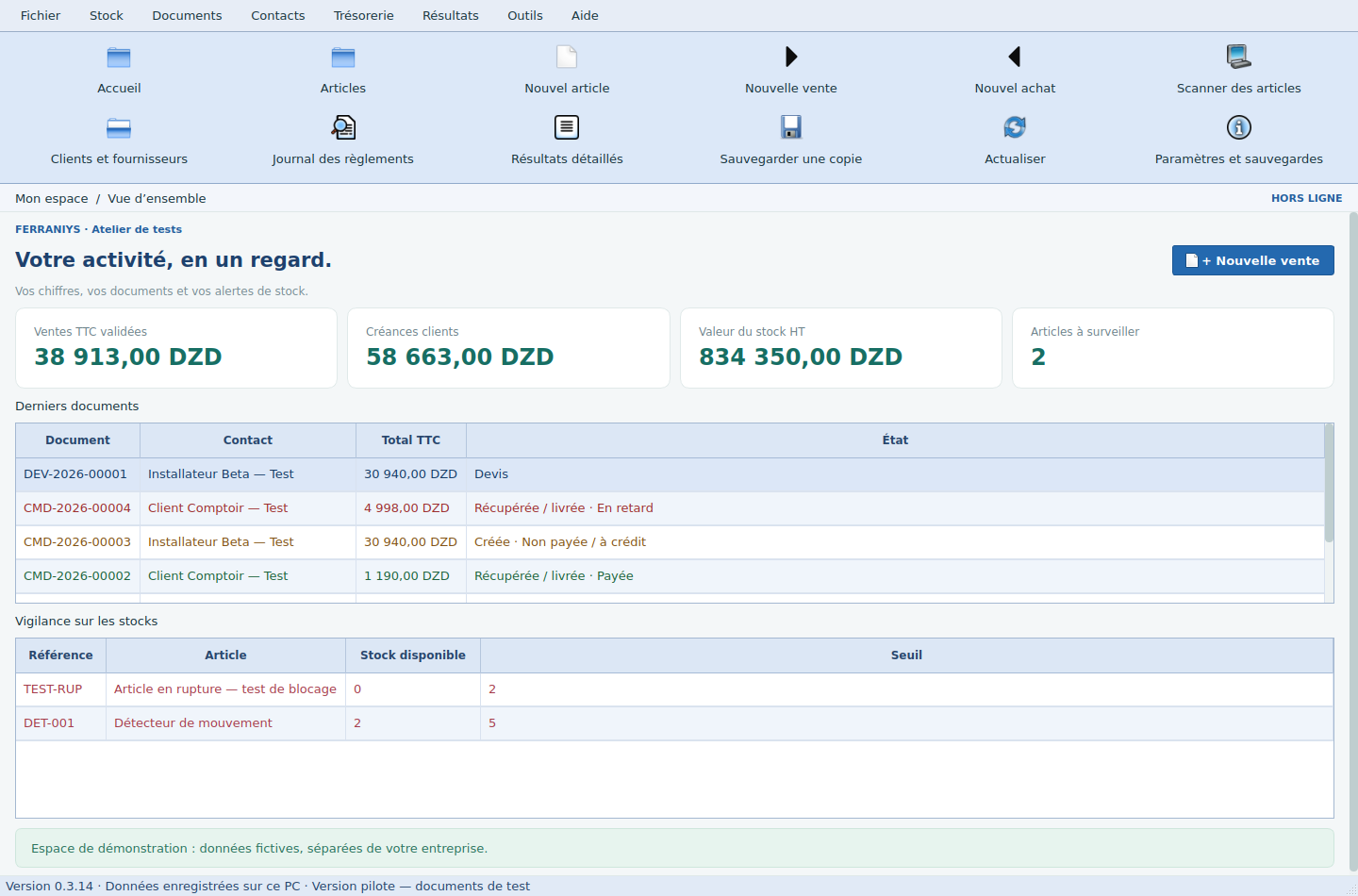Click the Détecteur de mouvement article cell
The image size is (1358, 896).
coord(225,723)
